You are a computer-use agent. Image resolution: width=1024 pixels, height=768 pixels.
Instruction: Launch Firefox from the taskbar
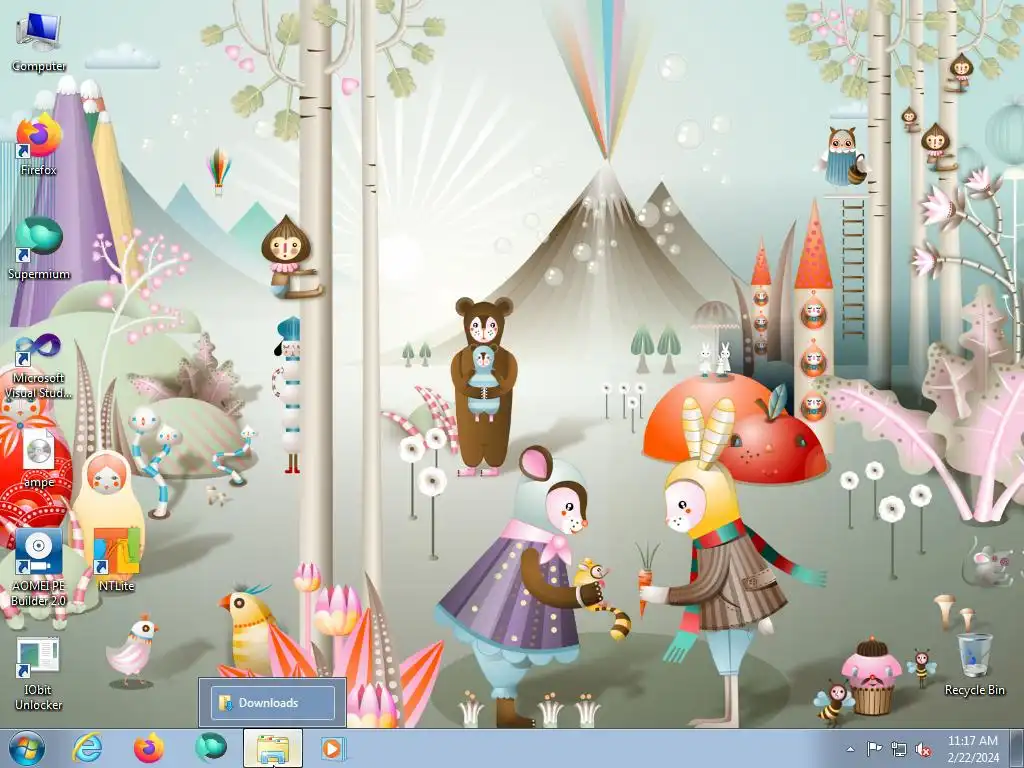(149, 748)
